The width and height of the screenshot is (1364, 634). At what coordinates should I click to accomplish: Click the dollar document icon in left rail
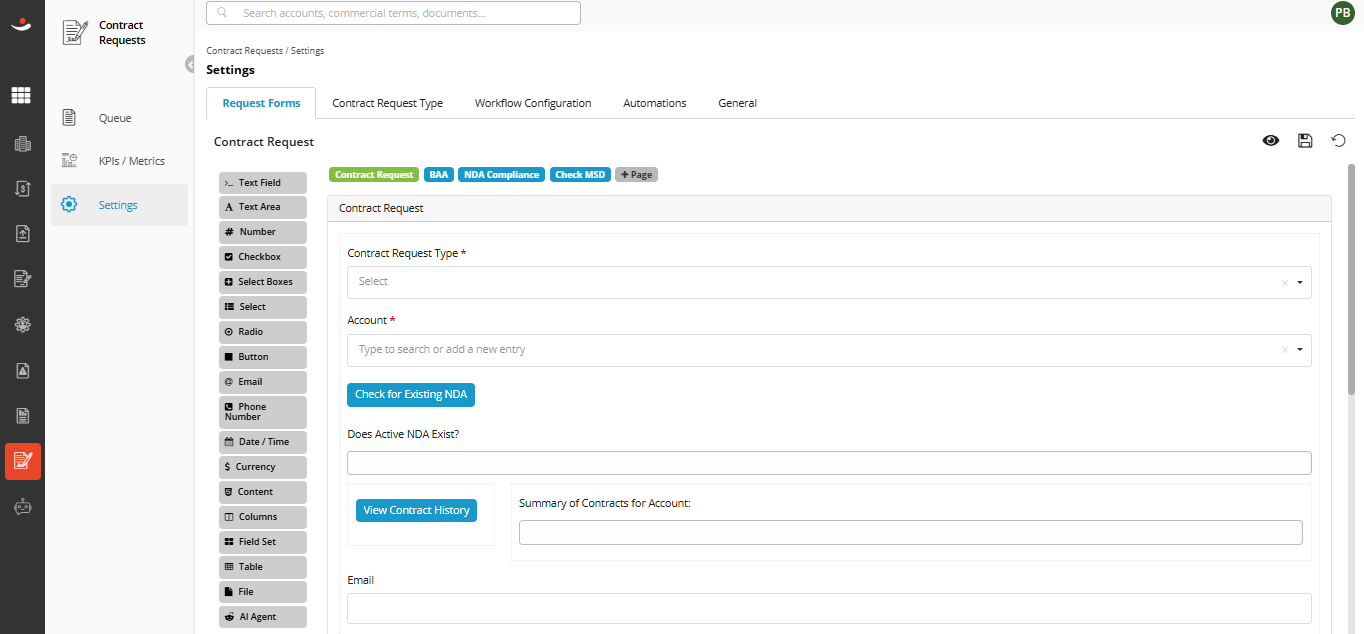coord(22,188)
